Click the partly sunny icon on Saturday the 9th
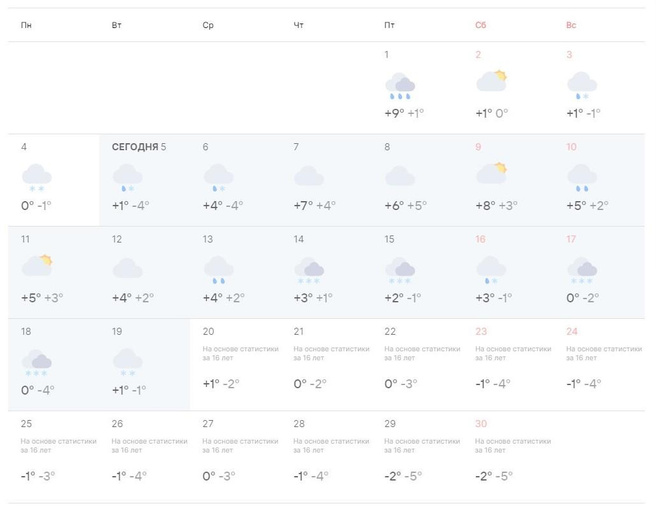Screen dimensions: 656x520 490,174
